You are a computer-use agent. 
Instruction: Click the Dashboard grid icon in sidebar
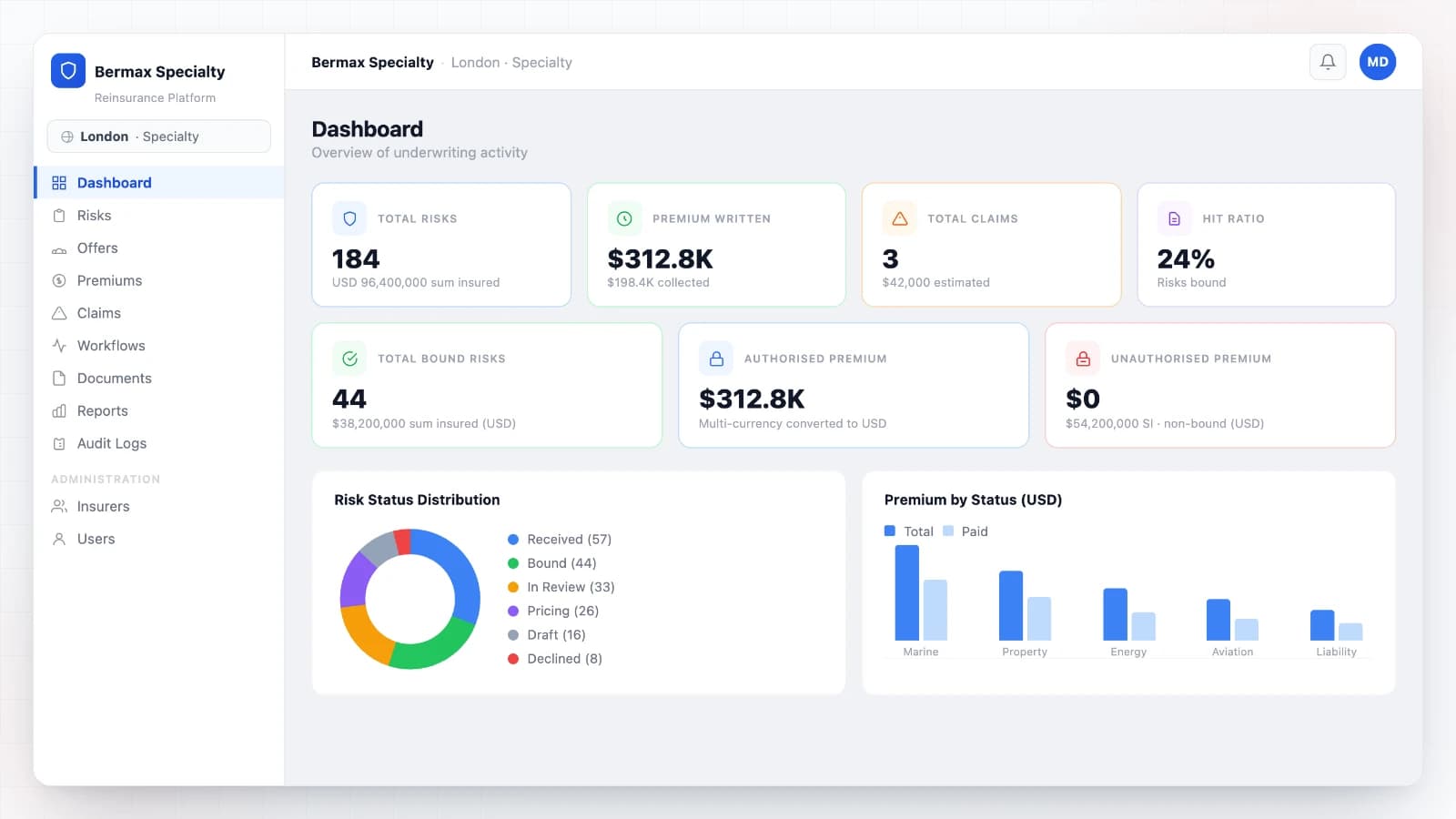point(59,183)
